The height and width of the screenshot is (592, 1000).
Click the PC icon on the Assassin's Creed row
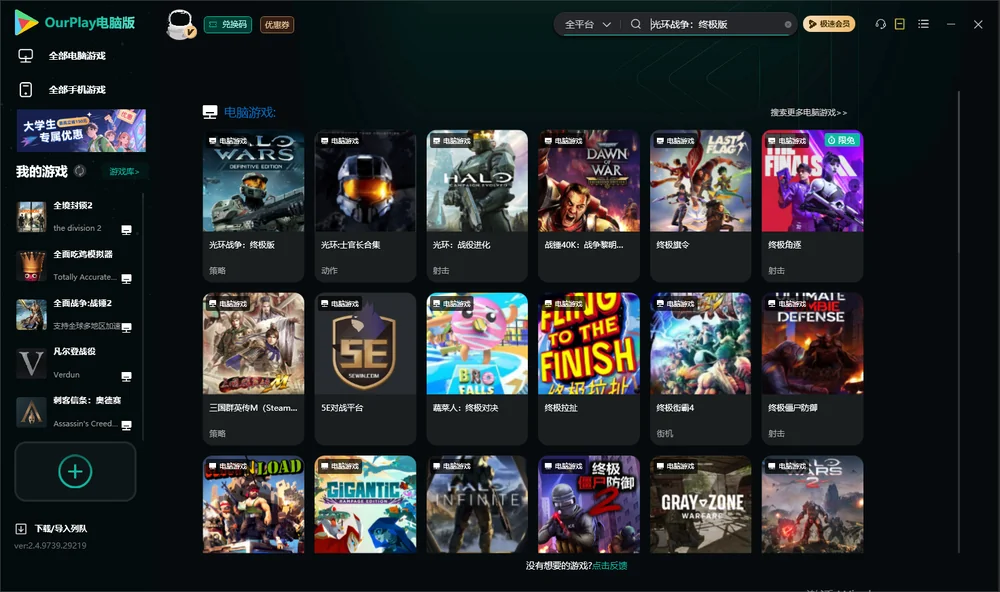126,425
